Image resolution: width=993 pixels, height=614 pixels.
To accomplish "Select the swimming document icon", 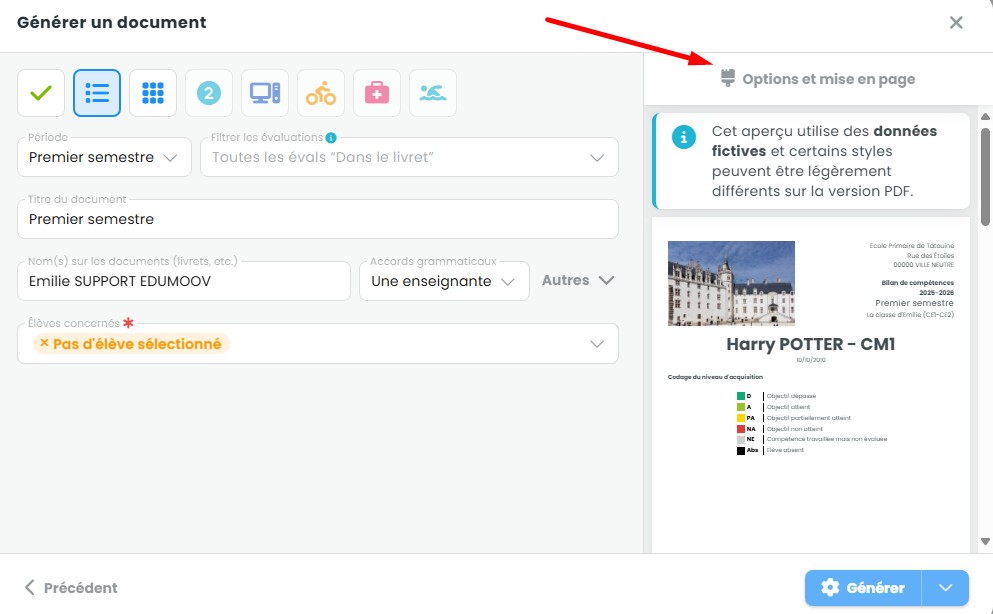I will point(433,94).
